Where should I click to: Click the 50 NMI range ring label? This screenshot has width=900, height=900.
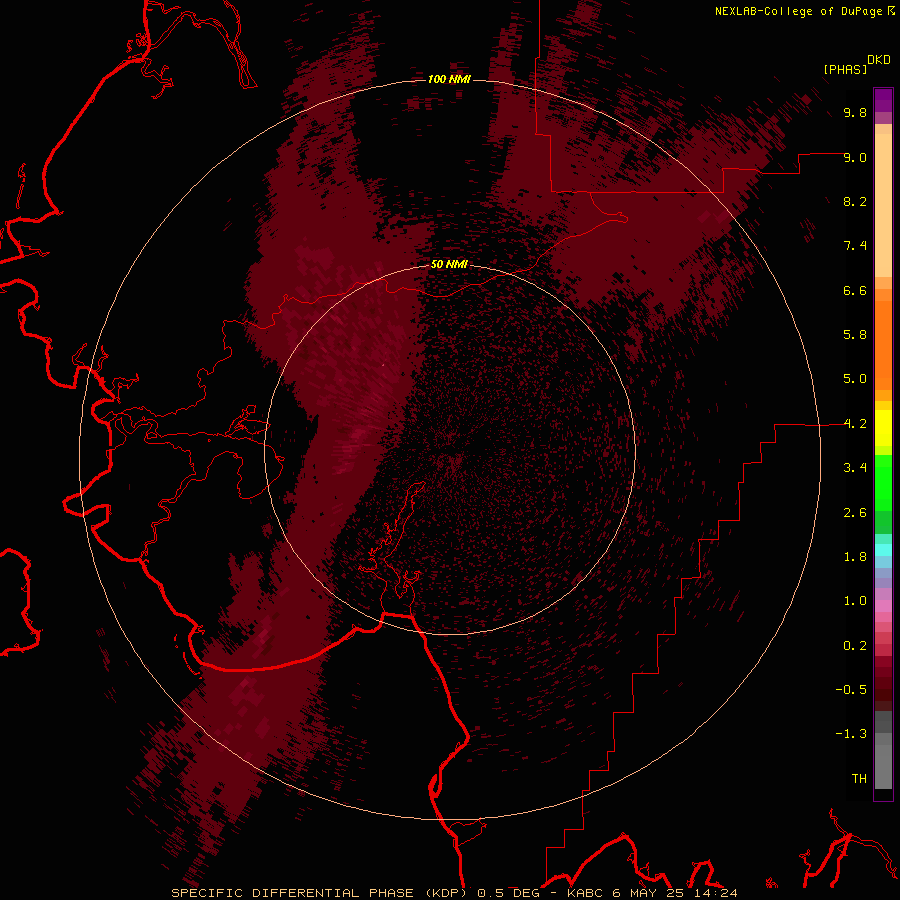coord(449,264)
